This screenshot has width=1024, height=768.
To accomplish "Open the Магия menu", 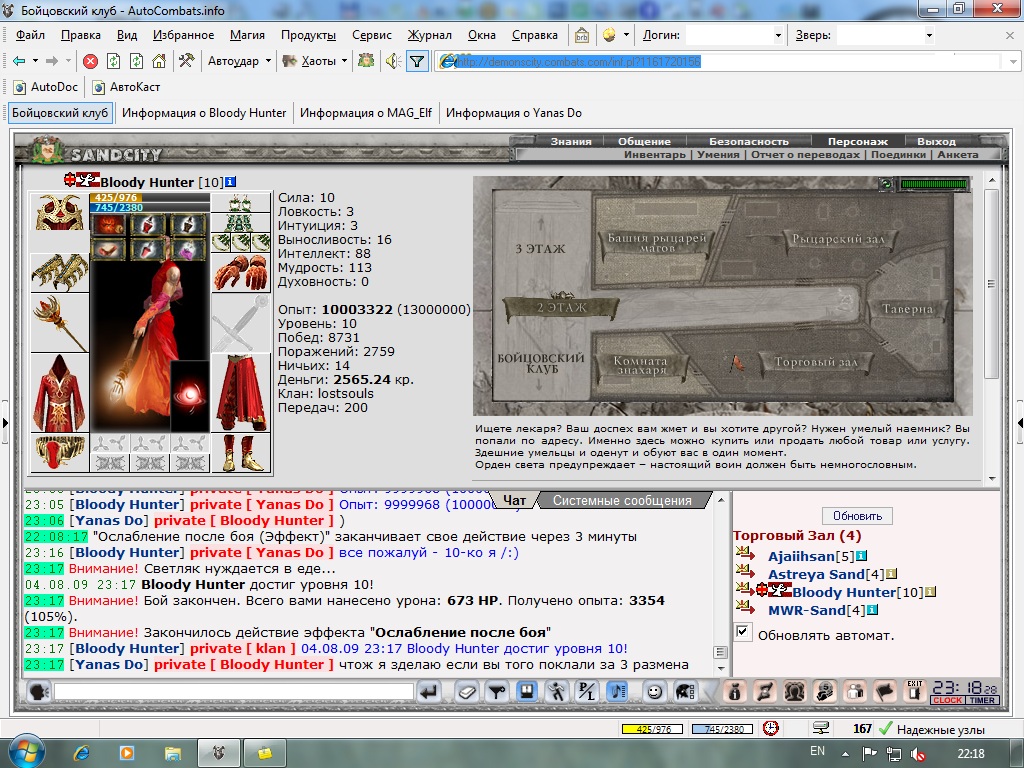I will click(x=247, y=35).
